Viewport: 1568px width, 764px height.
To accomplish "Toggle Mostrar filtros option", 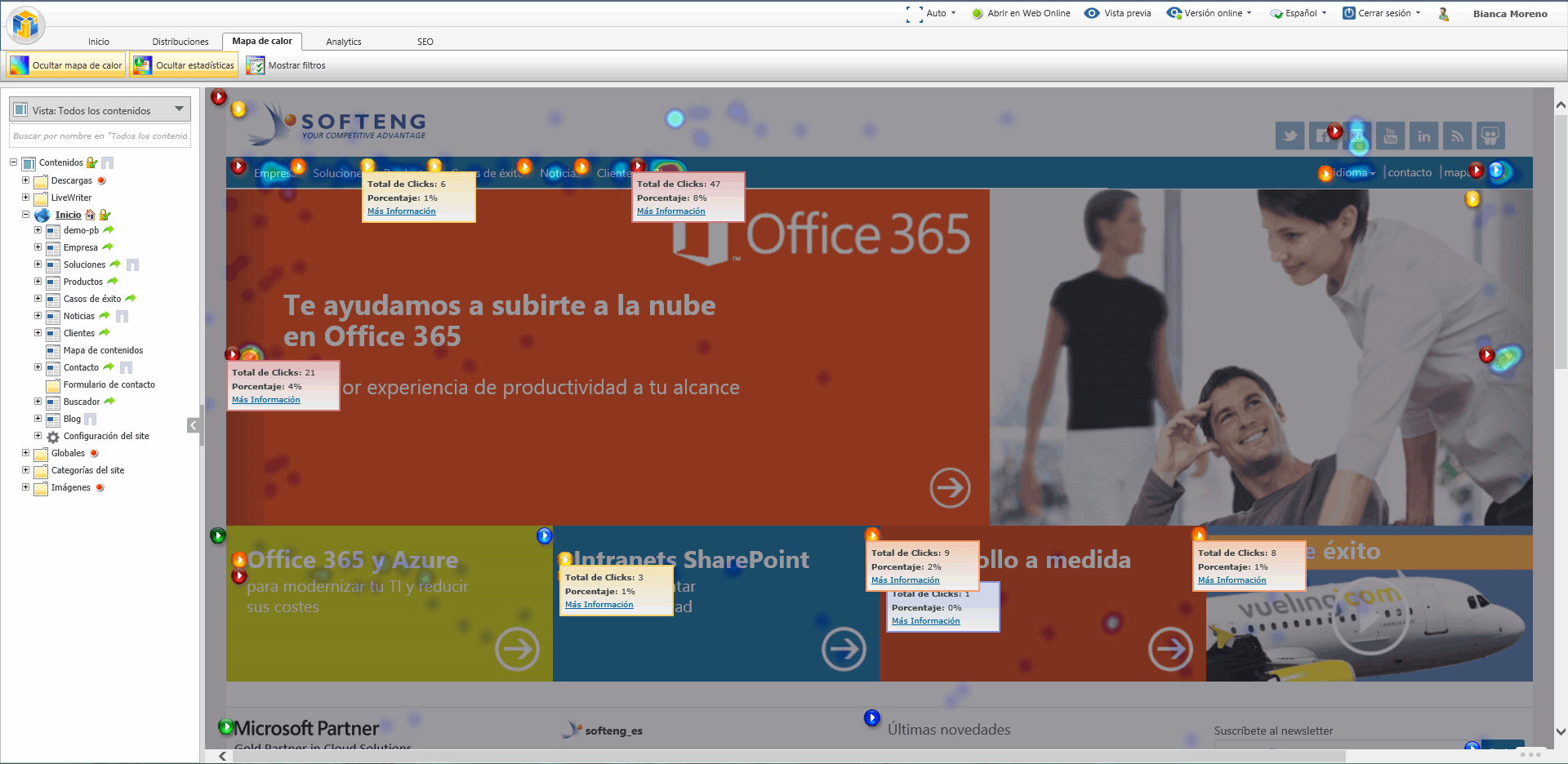I will 286,65.
